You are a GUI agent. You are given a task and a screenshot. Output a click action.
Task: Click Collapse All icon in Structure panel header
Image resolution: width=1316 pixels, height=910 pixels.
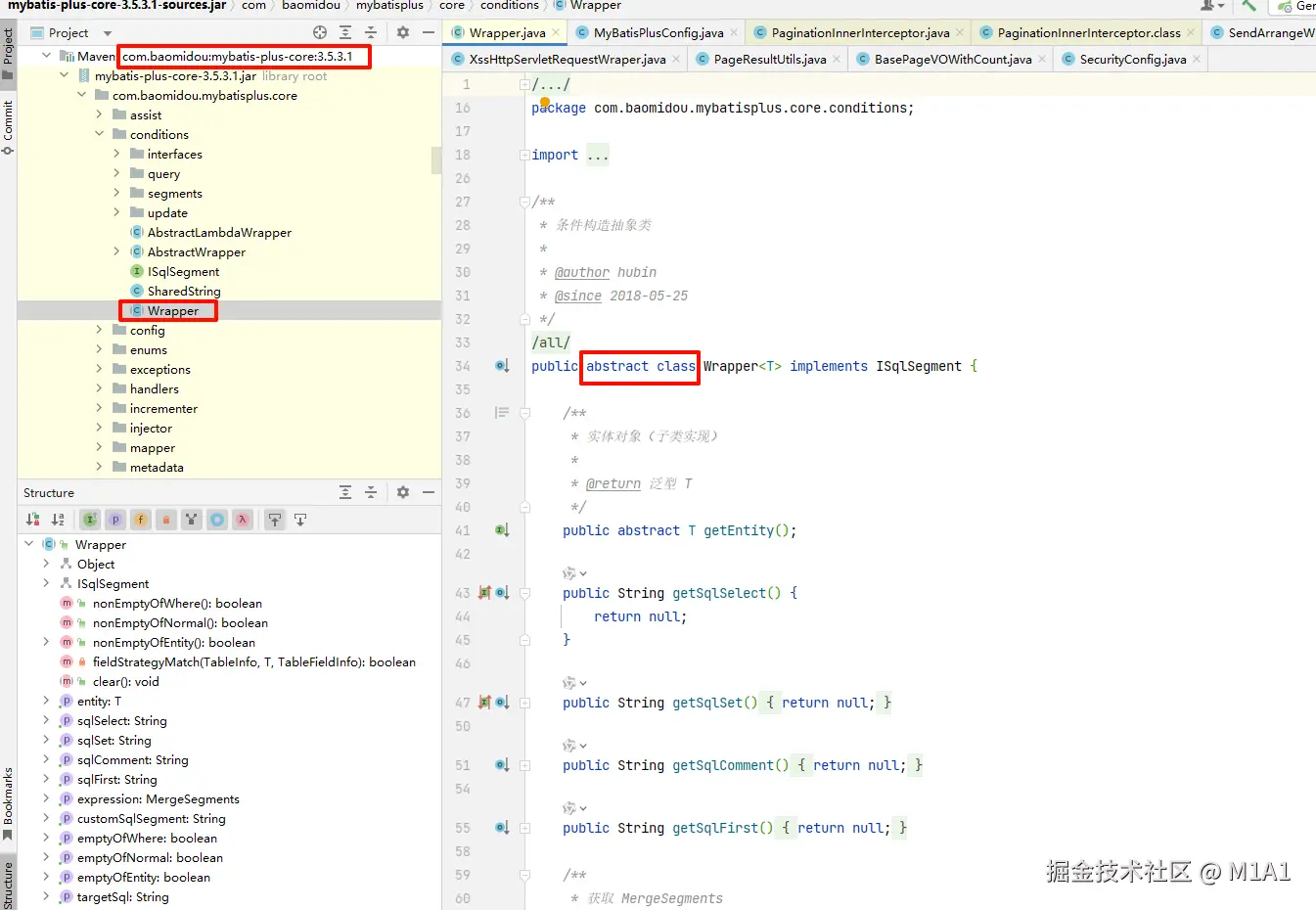[371, 492]
